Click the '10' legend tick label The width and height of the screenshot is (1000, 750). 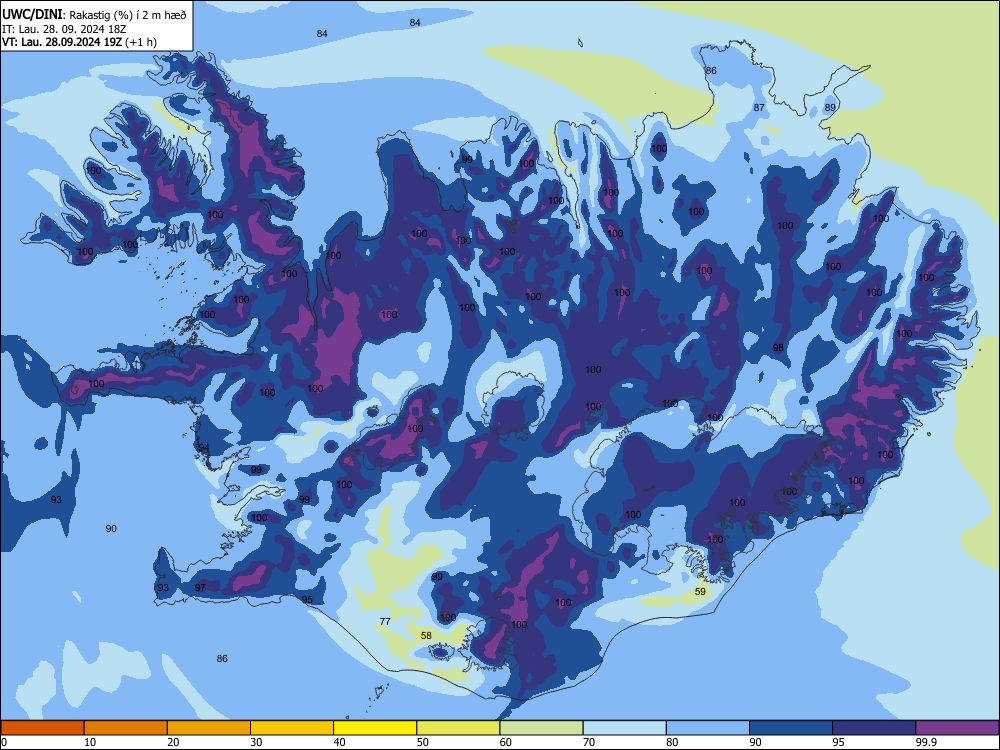90,742
